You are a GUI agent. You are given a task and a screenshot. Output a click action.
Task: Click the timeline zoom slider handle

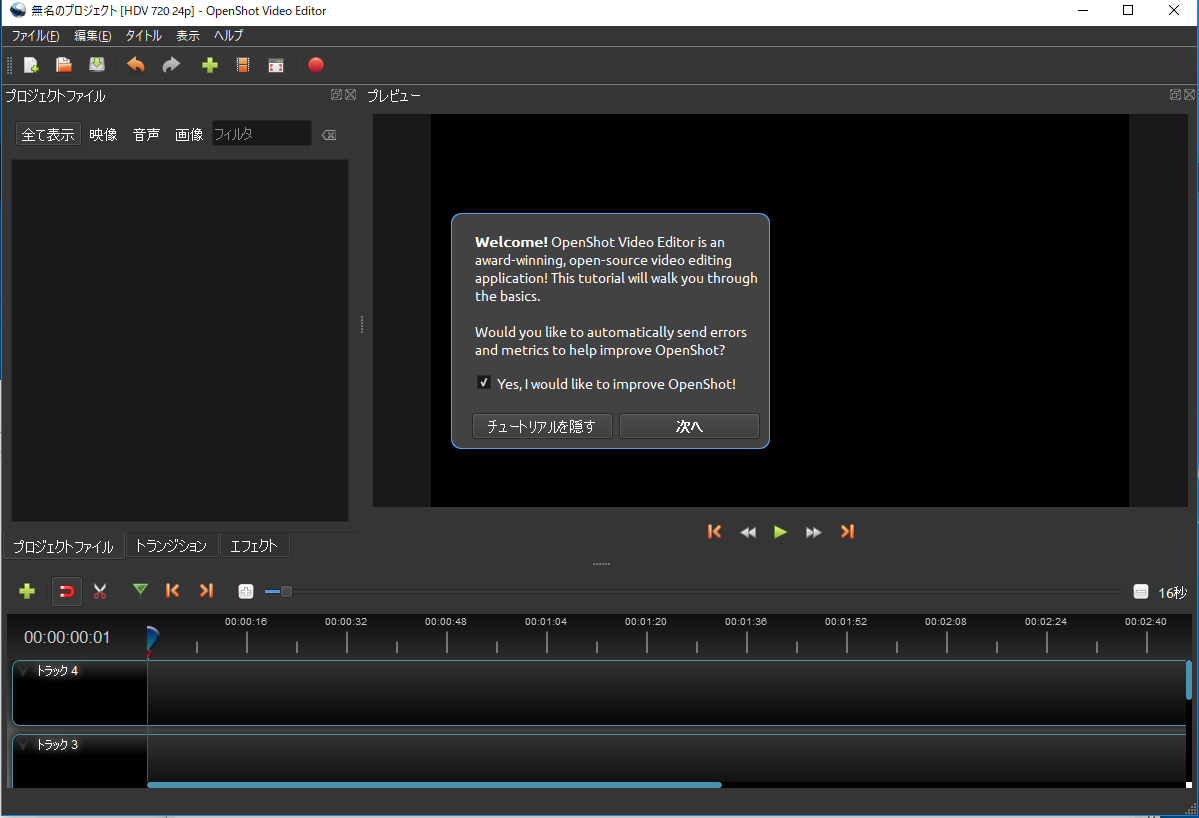click(286, 592)
